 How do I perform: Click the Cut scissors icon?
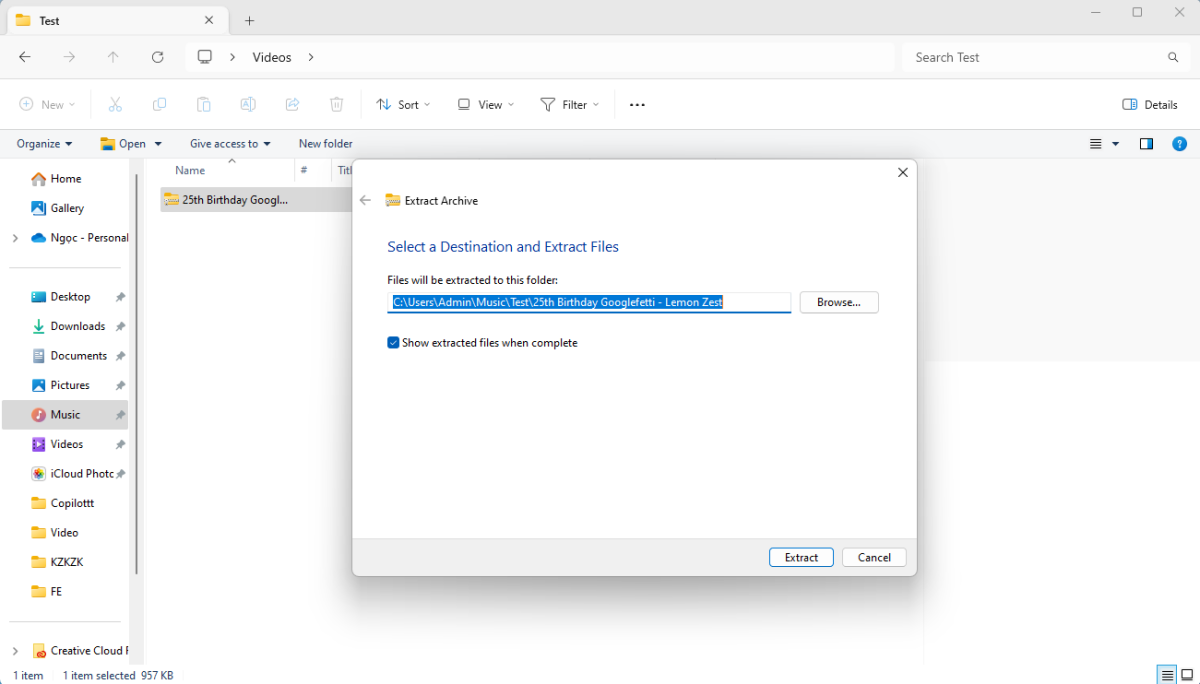[115, 104]
